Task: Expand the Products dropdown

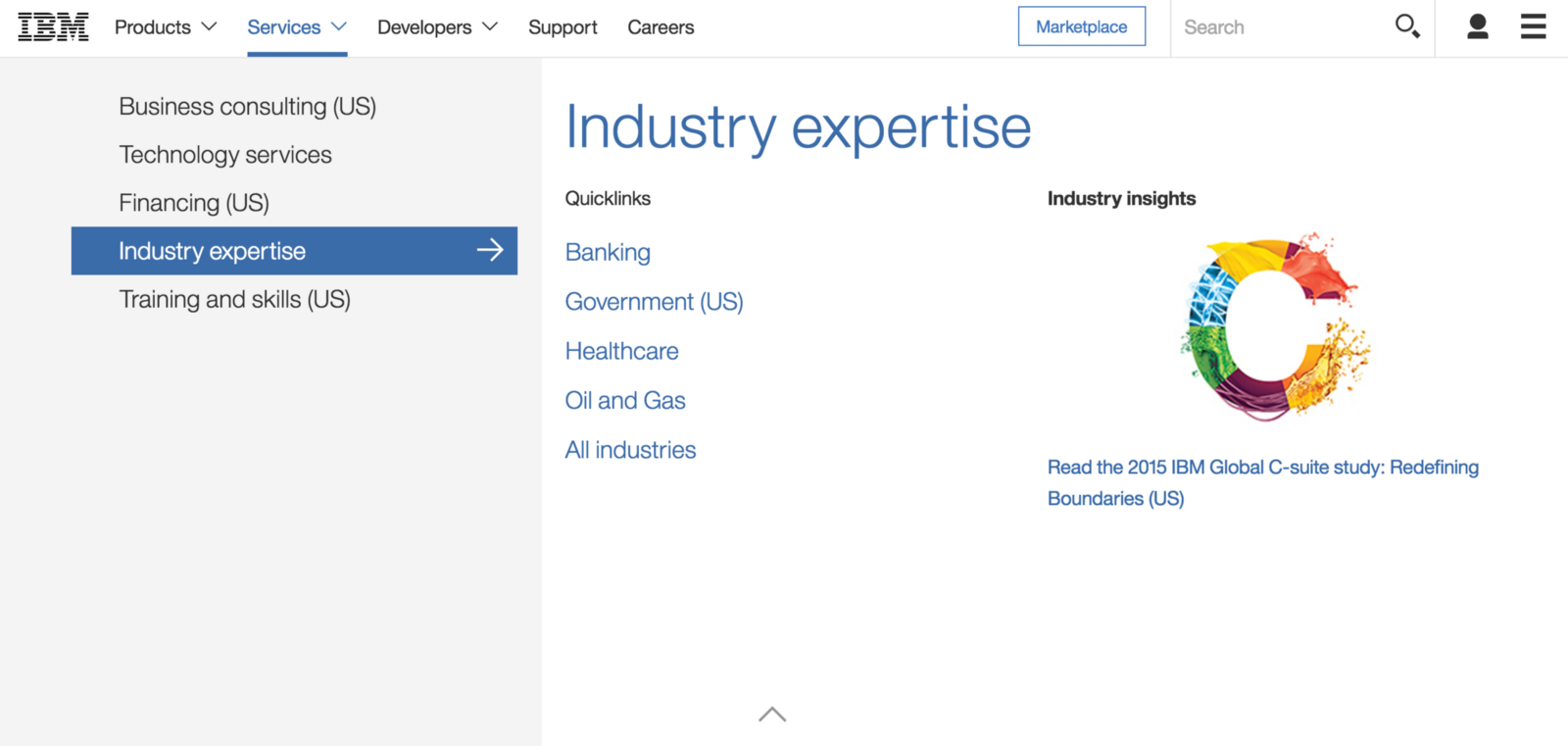Action: [166, 27]
